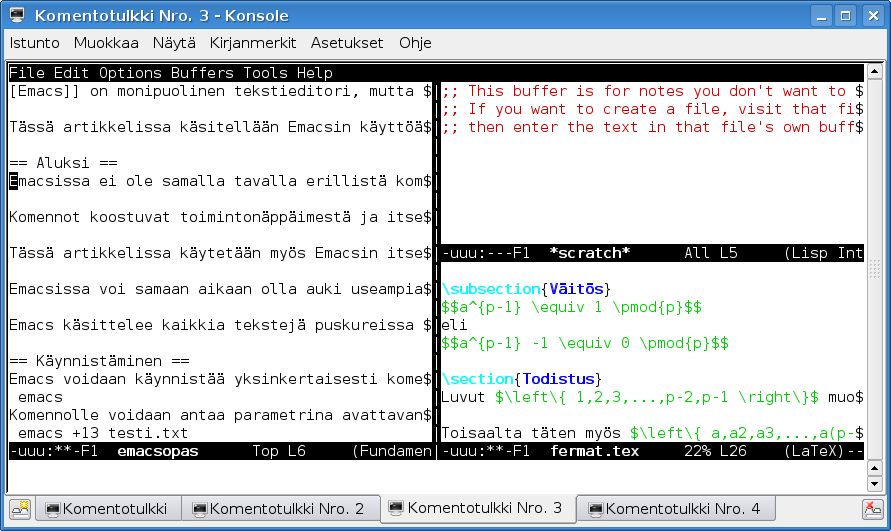Click the scrollbar down arrow at bottom right
The image size is (891, 531).
[874, 483]
